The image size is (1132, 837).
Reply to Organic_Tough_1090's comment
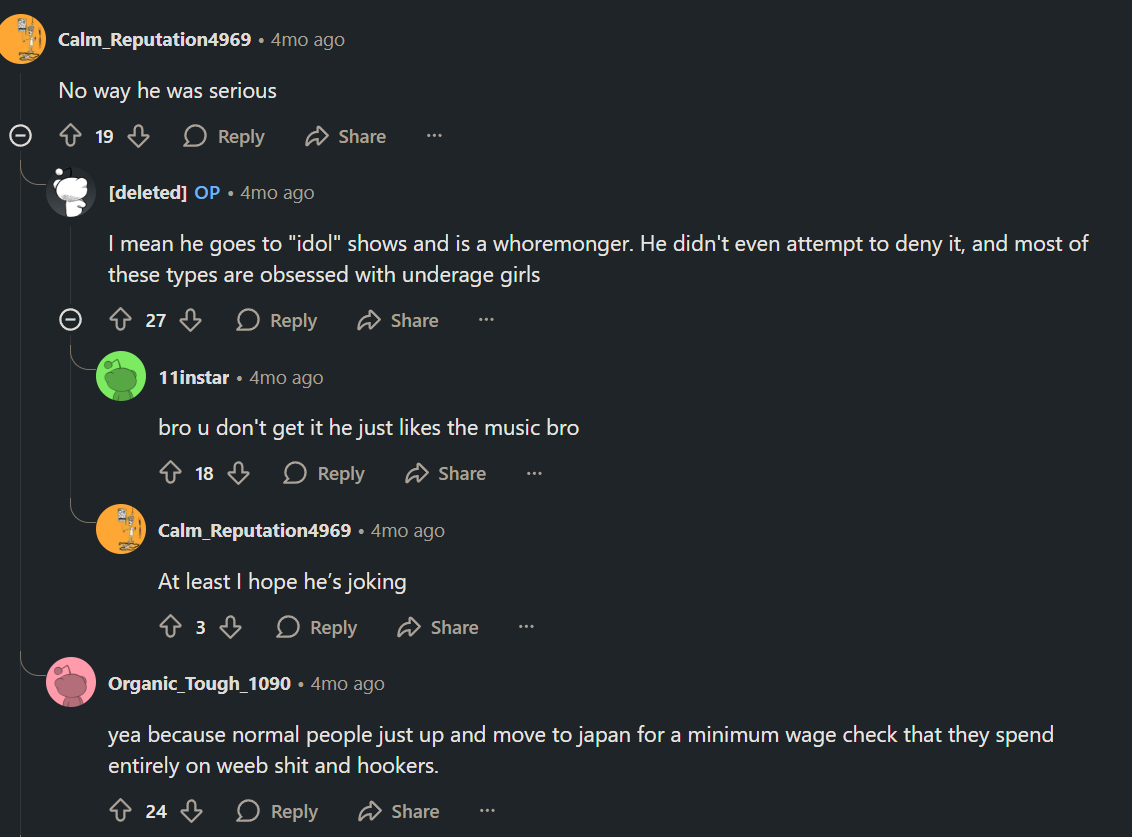click(277, 811)
